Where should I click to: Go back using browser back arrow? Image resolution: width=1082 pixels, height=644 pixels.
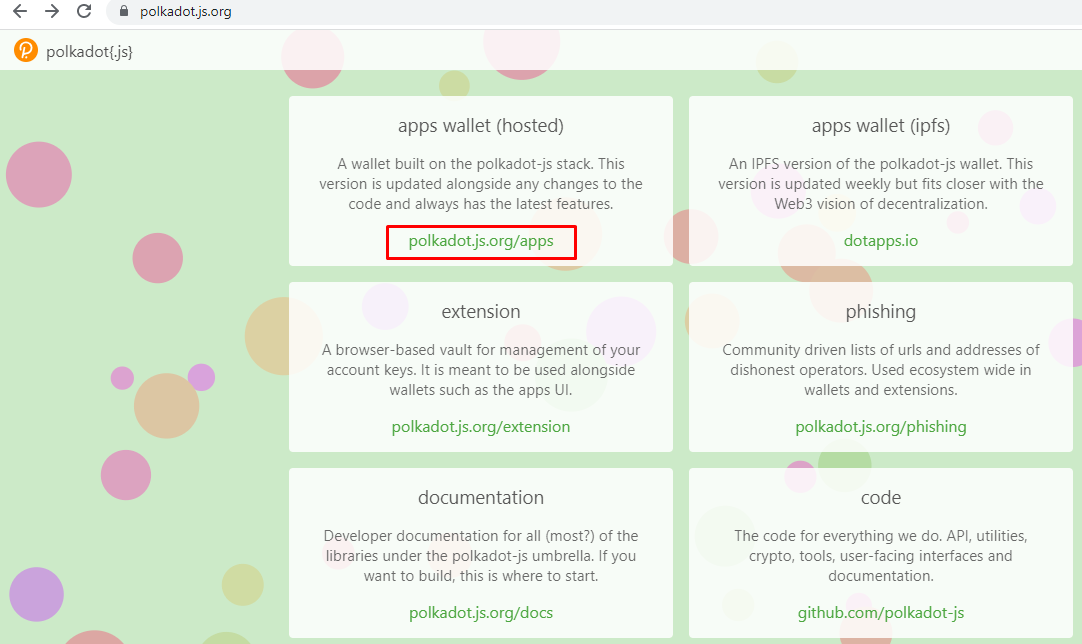pos(20,11)
